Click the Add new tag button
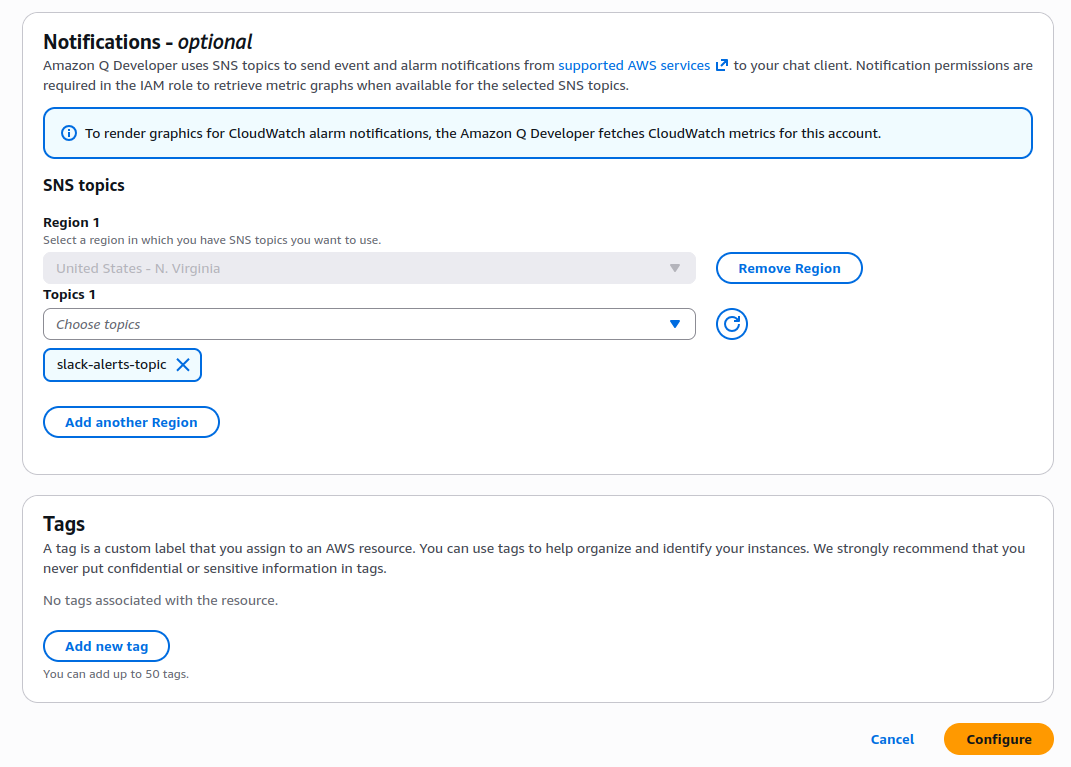The image size is (1071, 767). click(x=107, y=646)
